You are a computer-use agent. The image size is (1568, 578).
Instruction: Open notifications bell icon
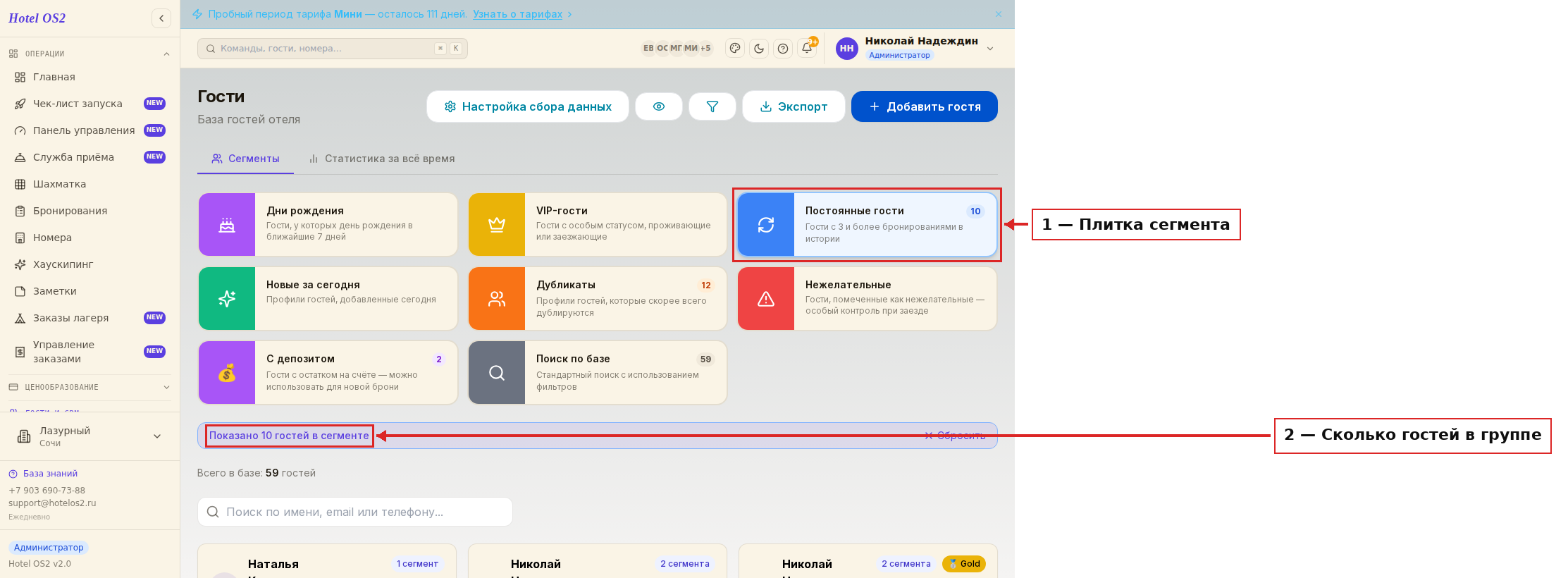[807, 49]
